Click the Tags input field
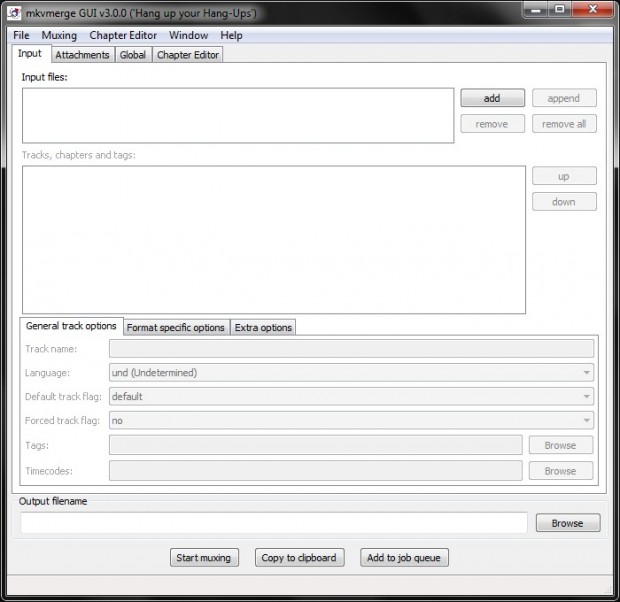 [x=316, y=445]
